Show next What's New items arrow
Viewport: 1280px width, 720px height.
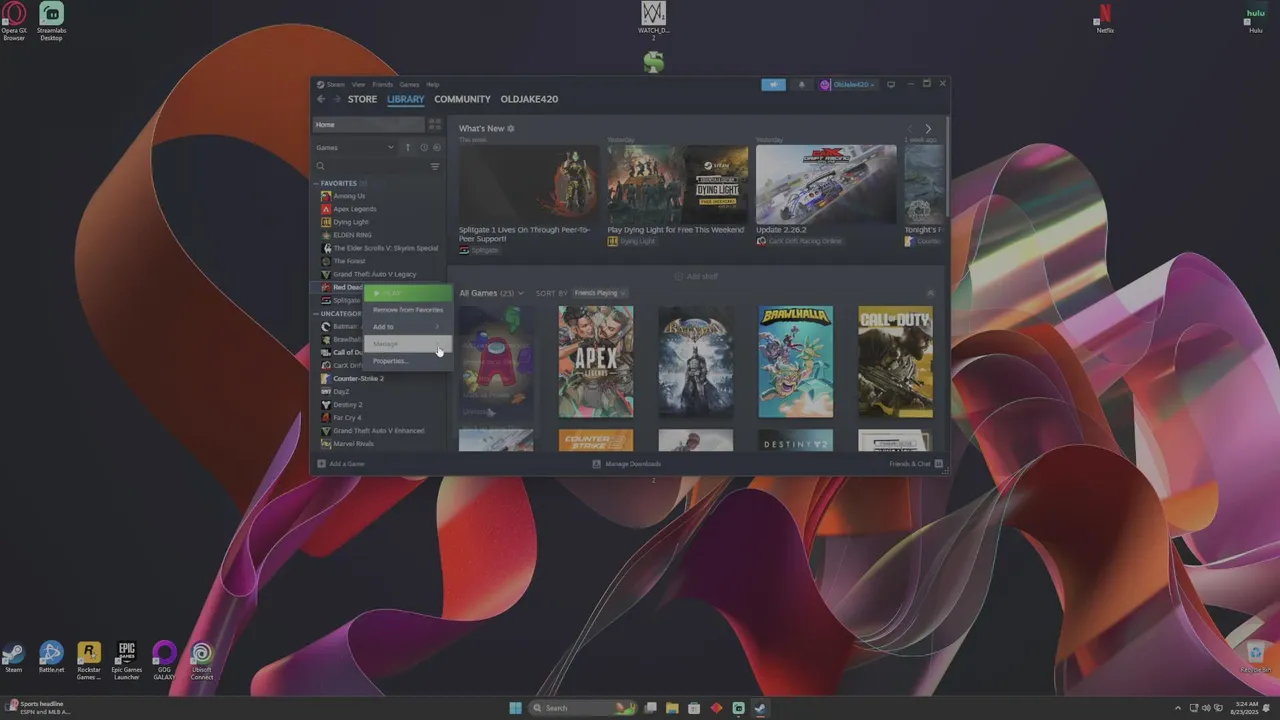[x=928, y=129]
